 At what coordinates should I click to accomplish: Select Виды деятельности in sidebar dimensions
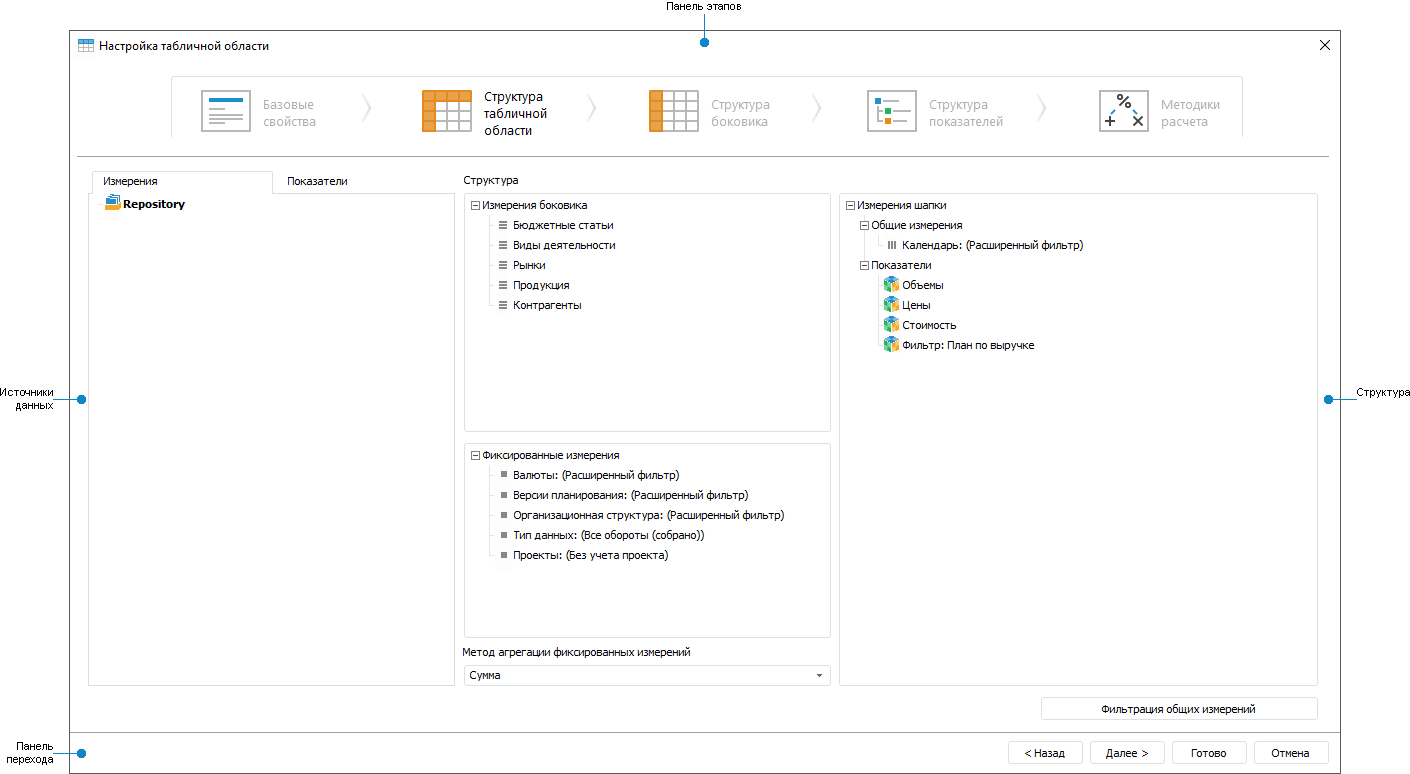[564, 245]
